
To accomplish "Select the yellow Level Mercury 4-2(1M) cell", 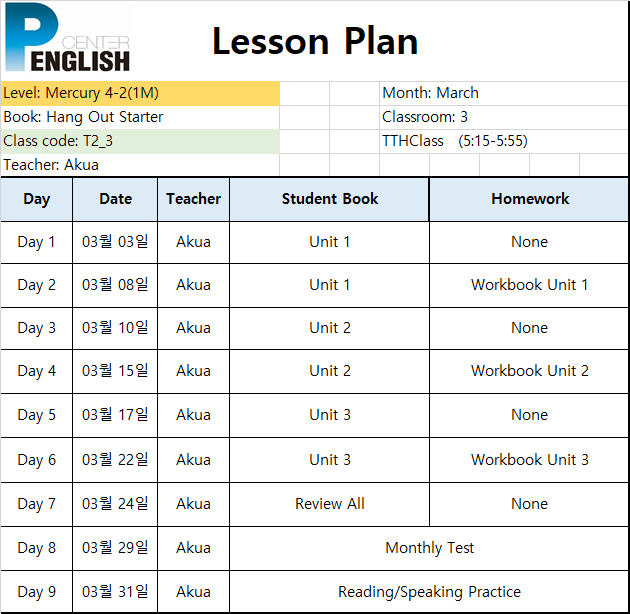I will (x=140, y=93).
